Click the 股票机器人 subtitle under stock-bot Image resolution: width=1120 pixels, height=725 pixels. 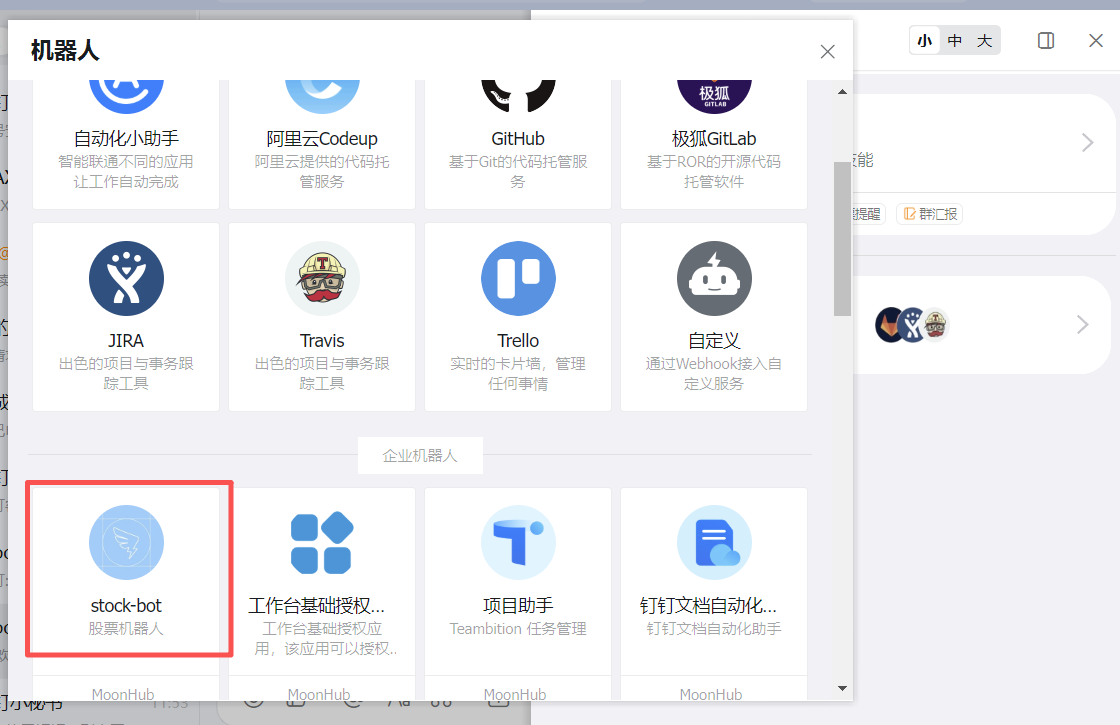[126, 629]
